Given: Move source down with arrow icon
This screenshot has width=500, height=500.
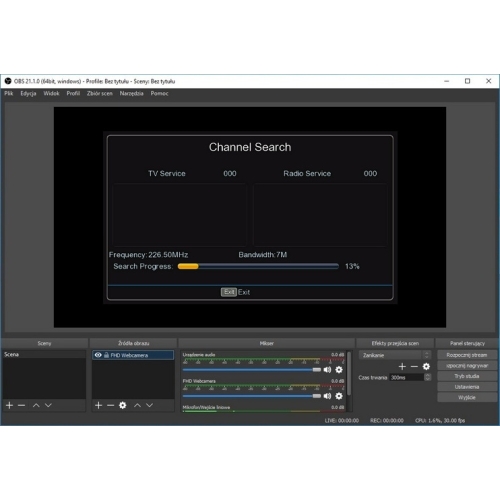Looking at the screenshot, I should pyautogui.click(x=149, y=405).
